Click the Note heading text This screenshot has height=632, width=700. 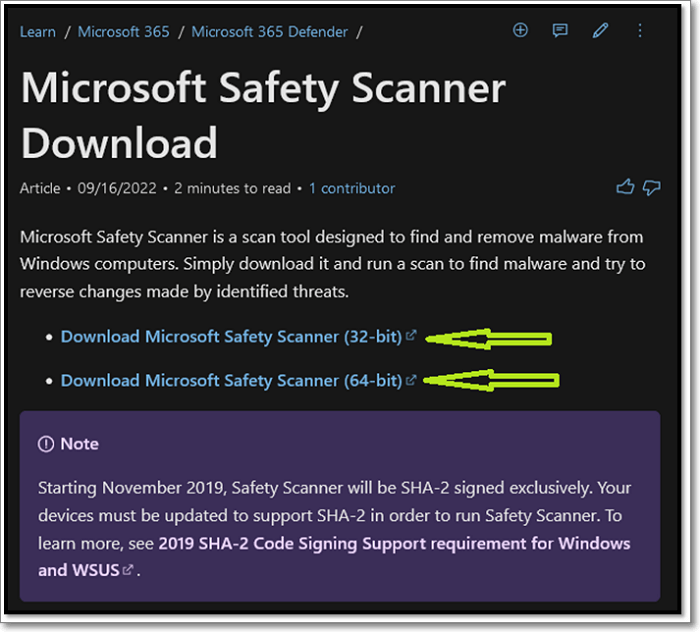click(79, 443)
